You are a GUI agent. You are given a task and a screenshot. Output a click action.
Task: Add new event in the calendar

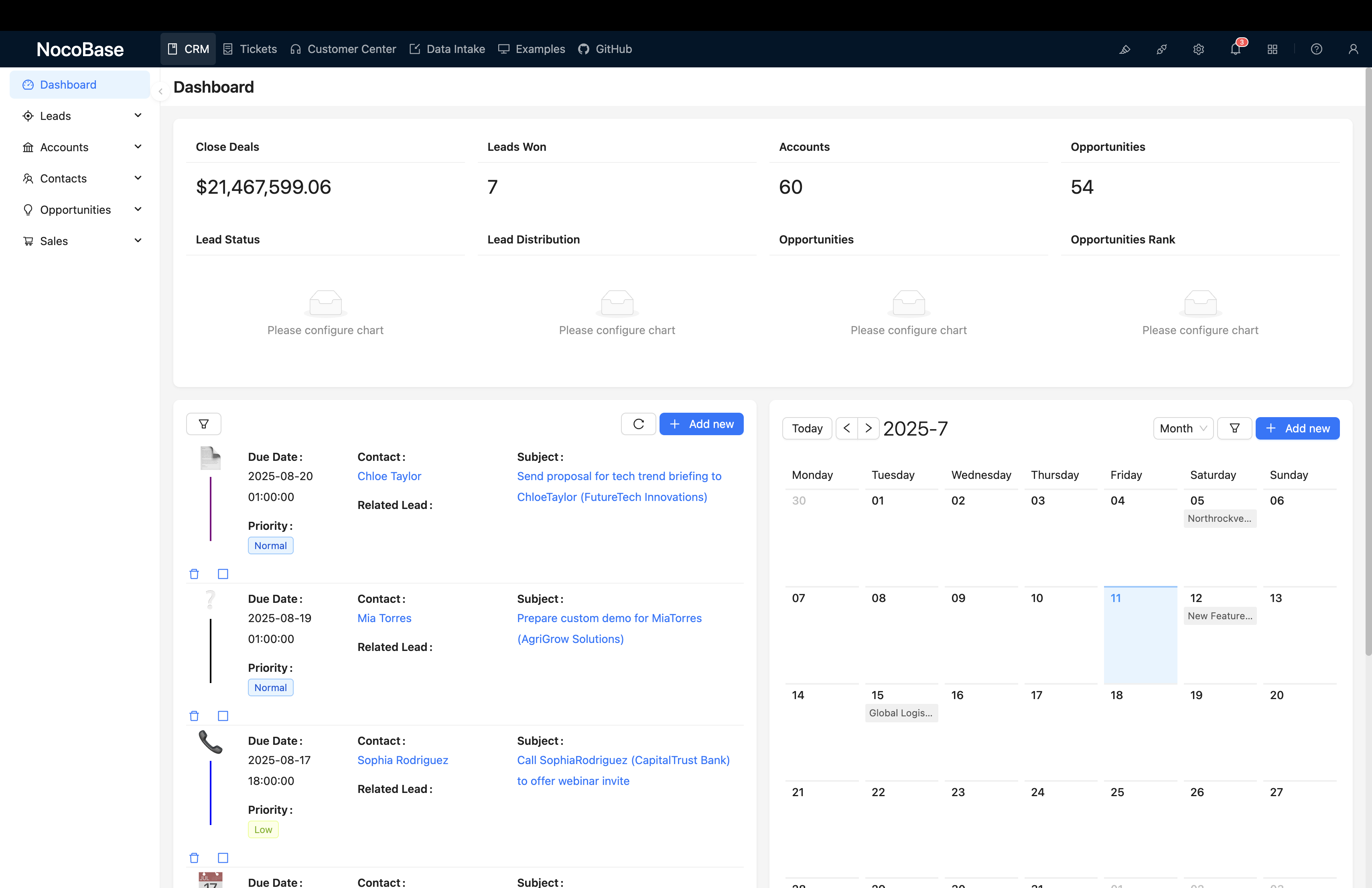pyautogui.click(x=1297, y=428)
